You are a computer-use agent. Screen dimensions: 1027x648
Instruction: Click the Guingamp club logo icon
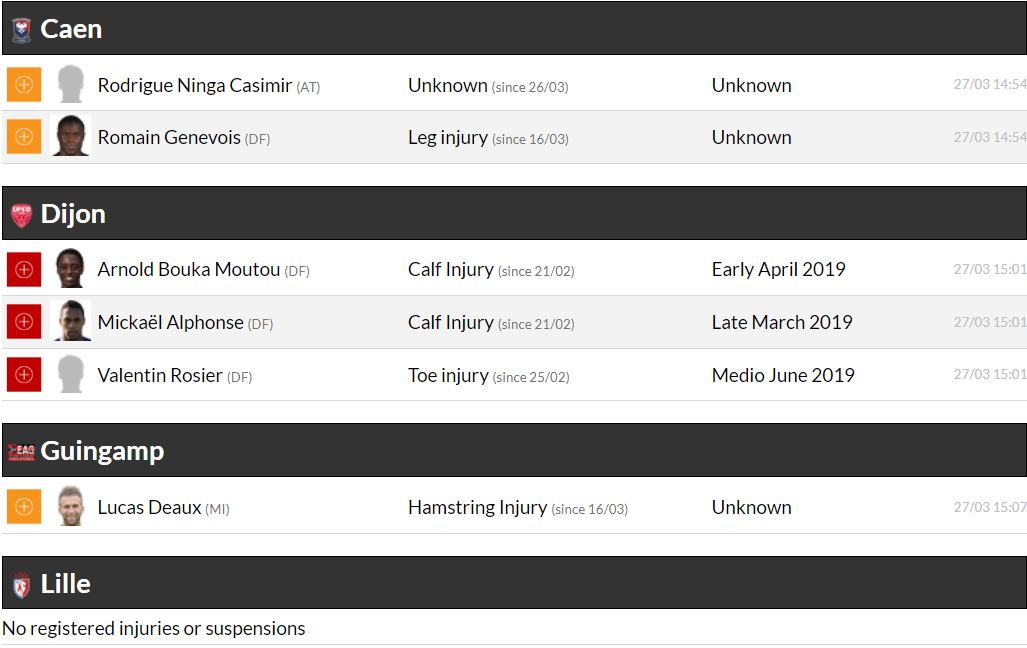21,452
